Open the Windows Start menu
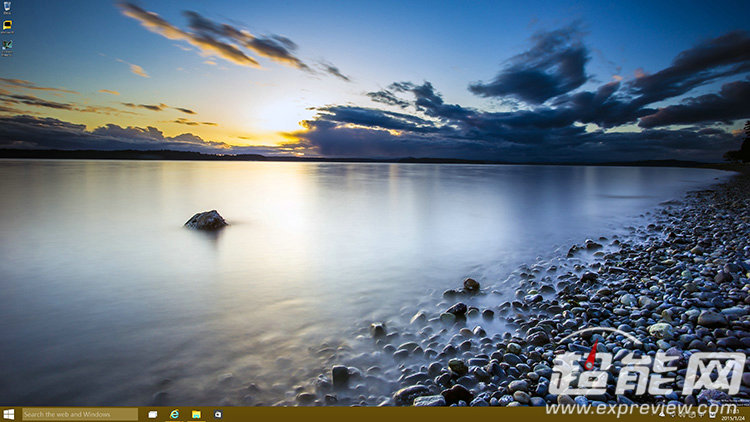 pyautogui.click(x=8, y=414)
